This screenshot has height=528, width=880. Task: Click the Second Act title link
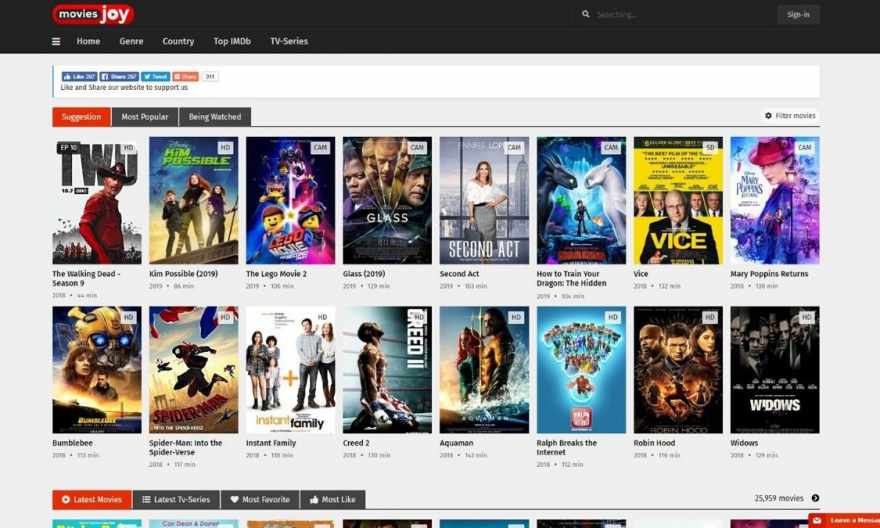[x=459, y=274]
